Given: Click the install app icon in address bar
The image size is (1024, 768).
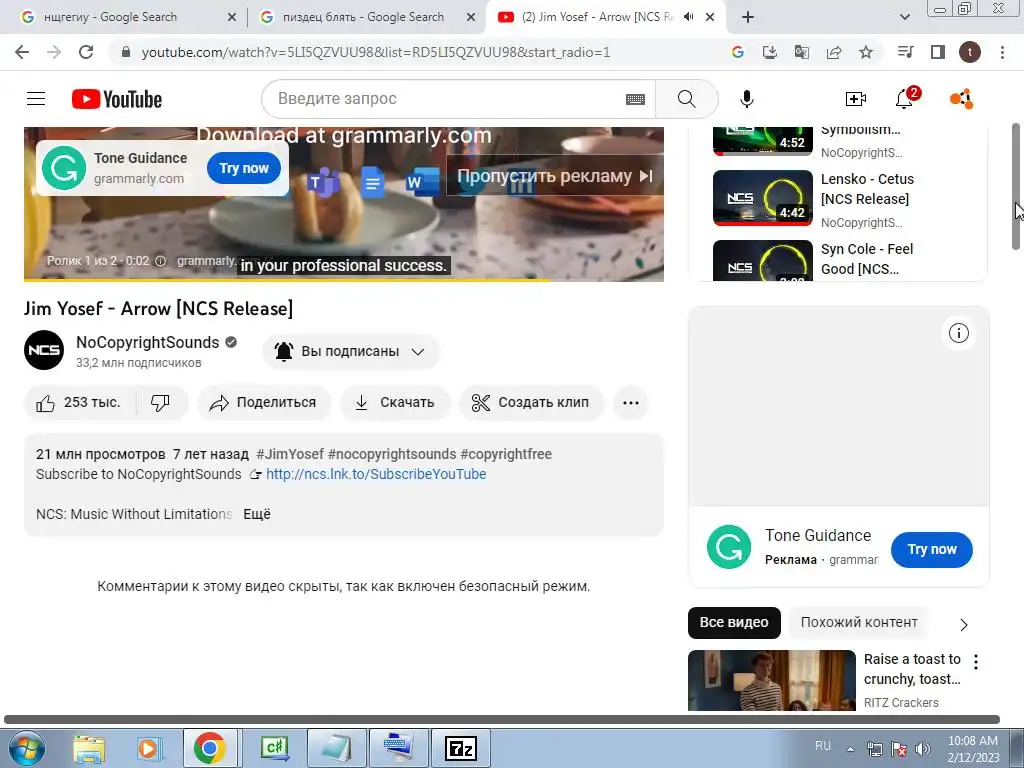Looking at the screenshot, I should (769, 52).
